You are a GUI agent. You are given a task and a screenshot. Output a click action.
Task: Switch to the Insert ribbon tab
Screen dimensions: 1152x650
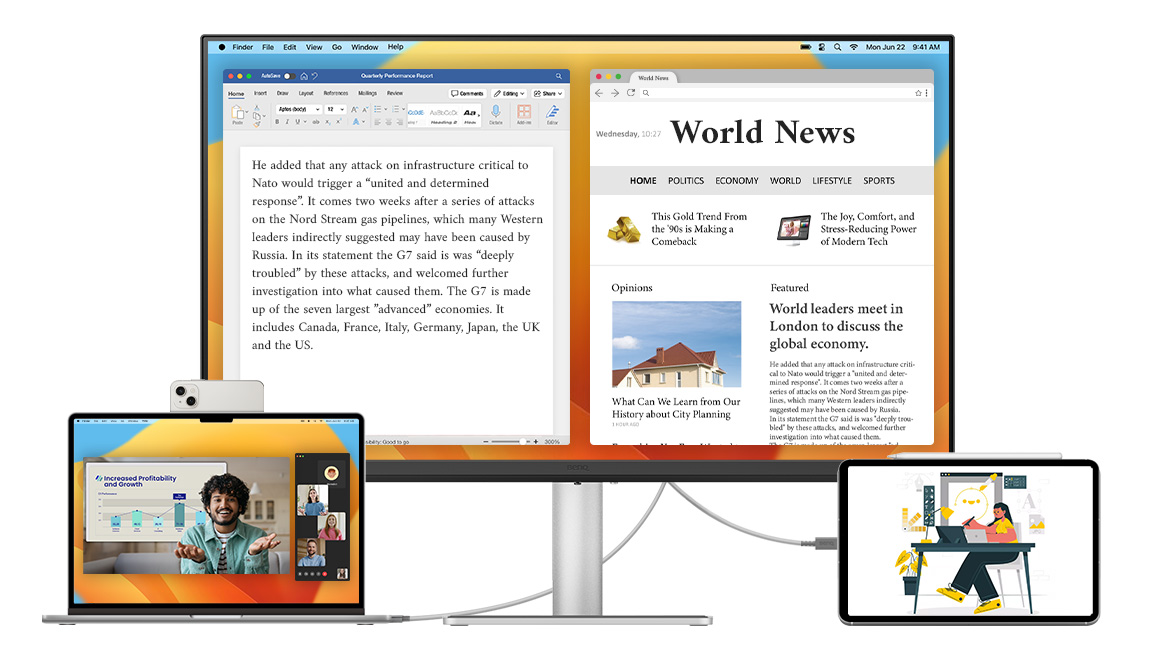tap(261, 93)
